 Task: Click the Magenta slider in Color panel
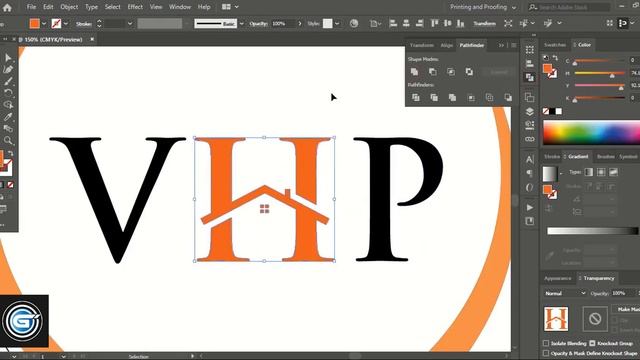pyautogui.click(x=600, y=73)
